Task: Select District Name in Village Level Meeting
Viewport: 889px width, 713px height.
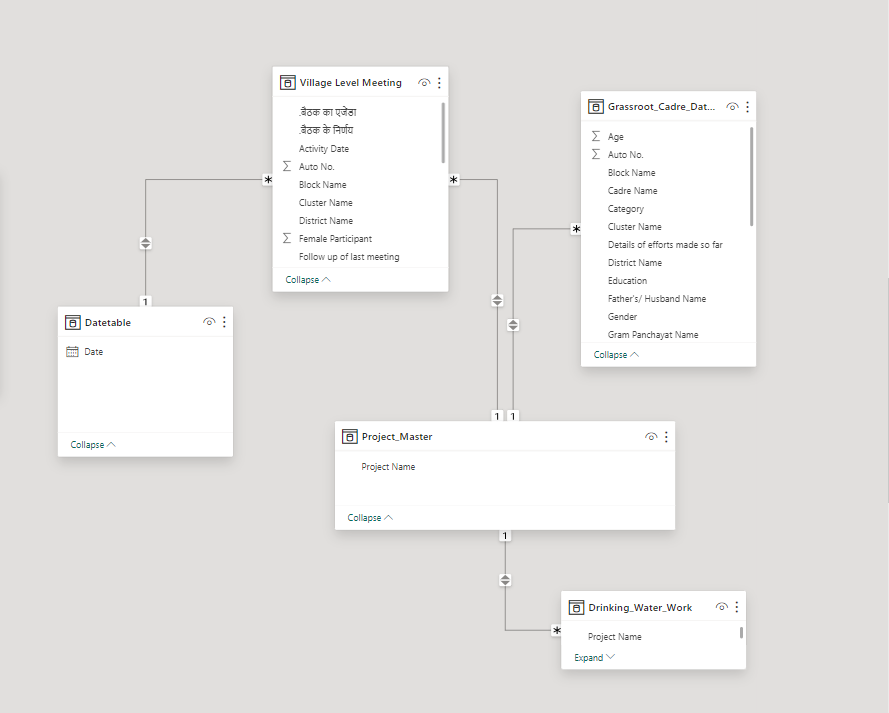Action: pos(326,220)
